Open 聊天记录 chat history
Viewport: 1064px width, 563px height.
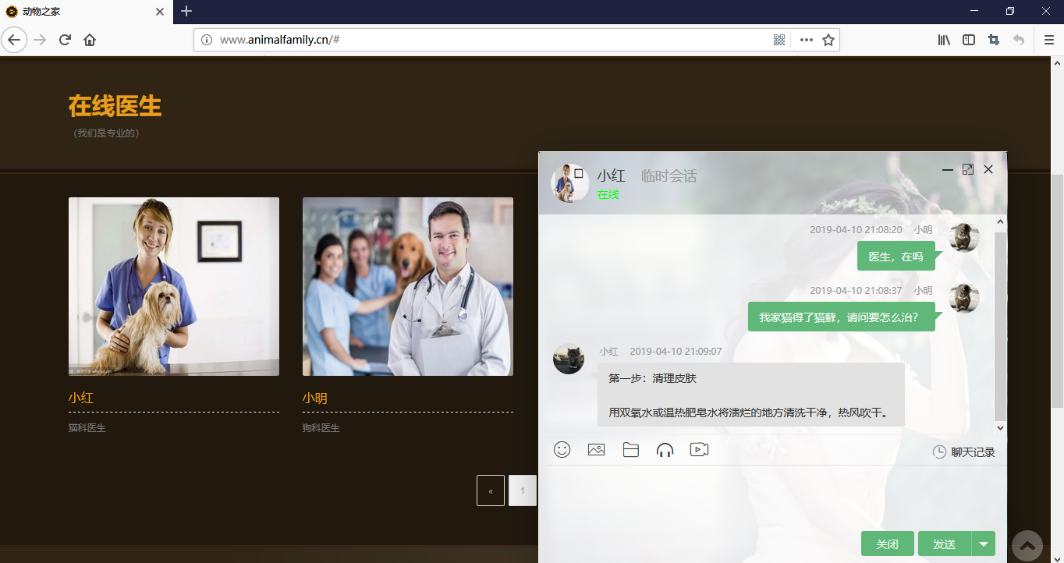coord(964,452)
